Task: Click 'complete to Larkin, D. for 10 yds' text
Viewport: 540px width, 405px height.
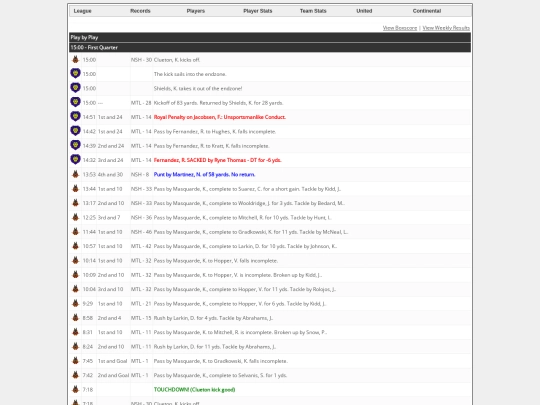Action: (x=245, y=246)
